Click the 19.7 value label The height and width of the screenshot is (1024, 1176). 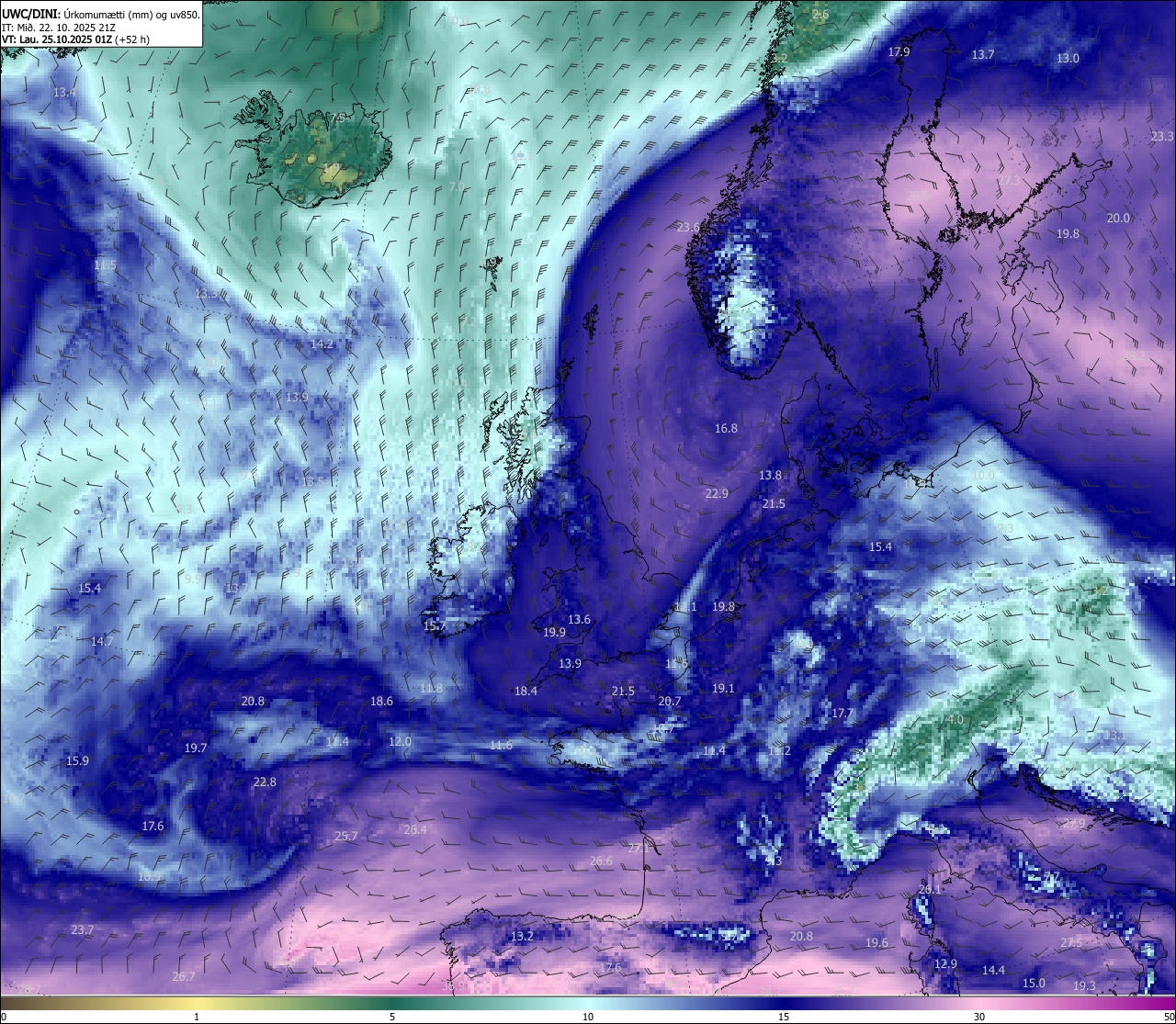pyautogui.click(x=196, y=748)
